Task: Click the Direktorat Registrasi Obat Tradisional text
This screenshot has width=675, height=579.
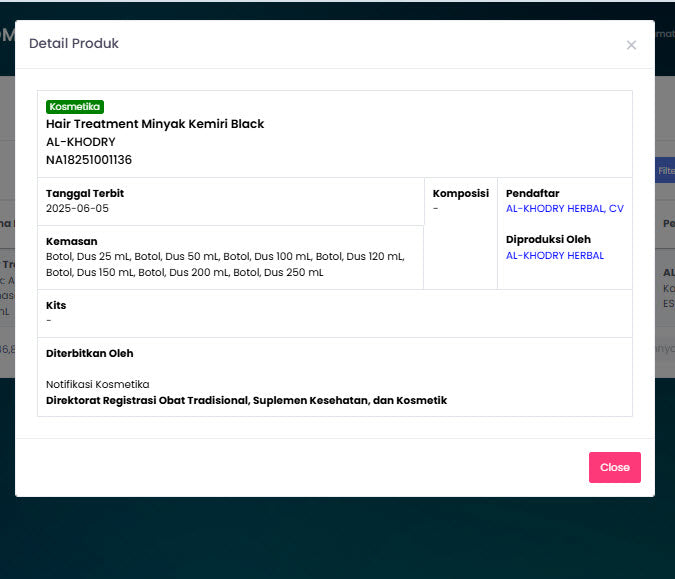Action: [x=246, y=400]
